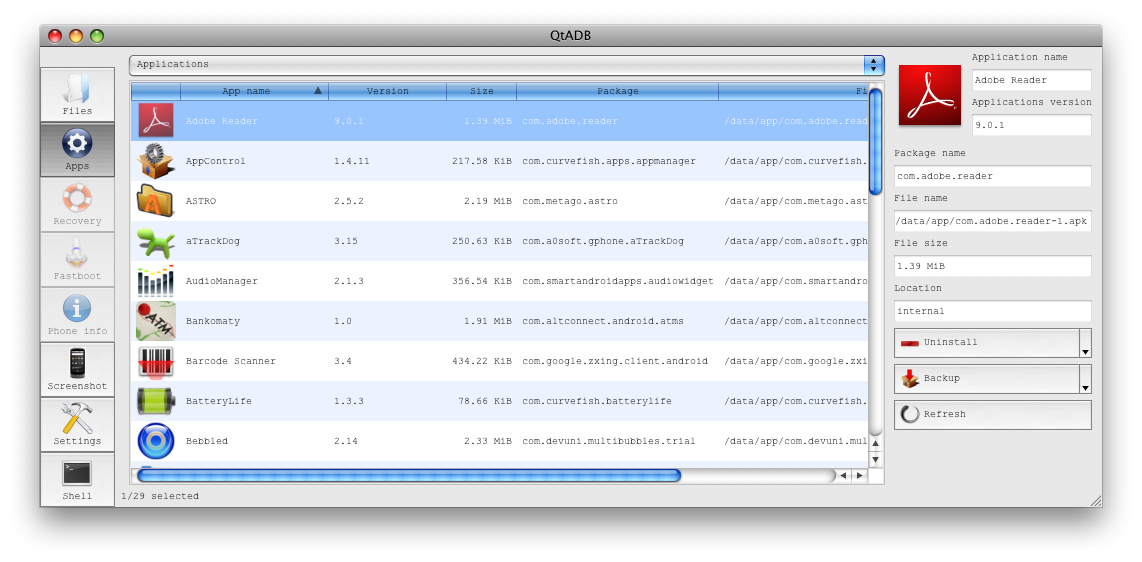1142x562 pixels.
Task: Click the scroll left arrow
Action: tap(843, 475)
